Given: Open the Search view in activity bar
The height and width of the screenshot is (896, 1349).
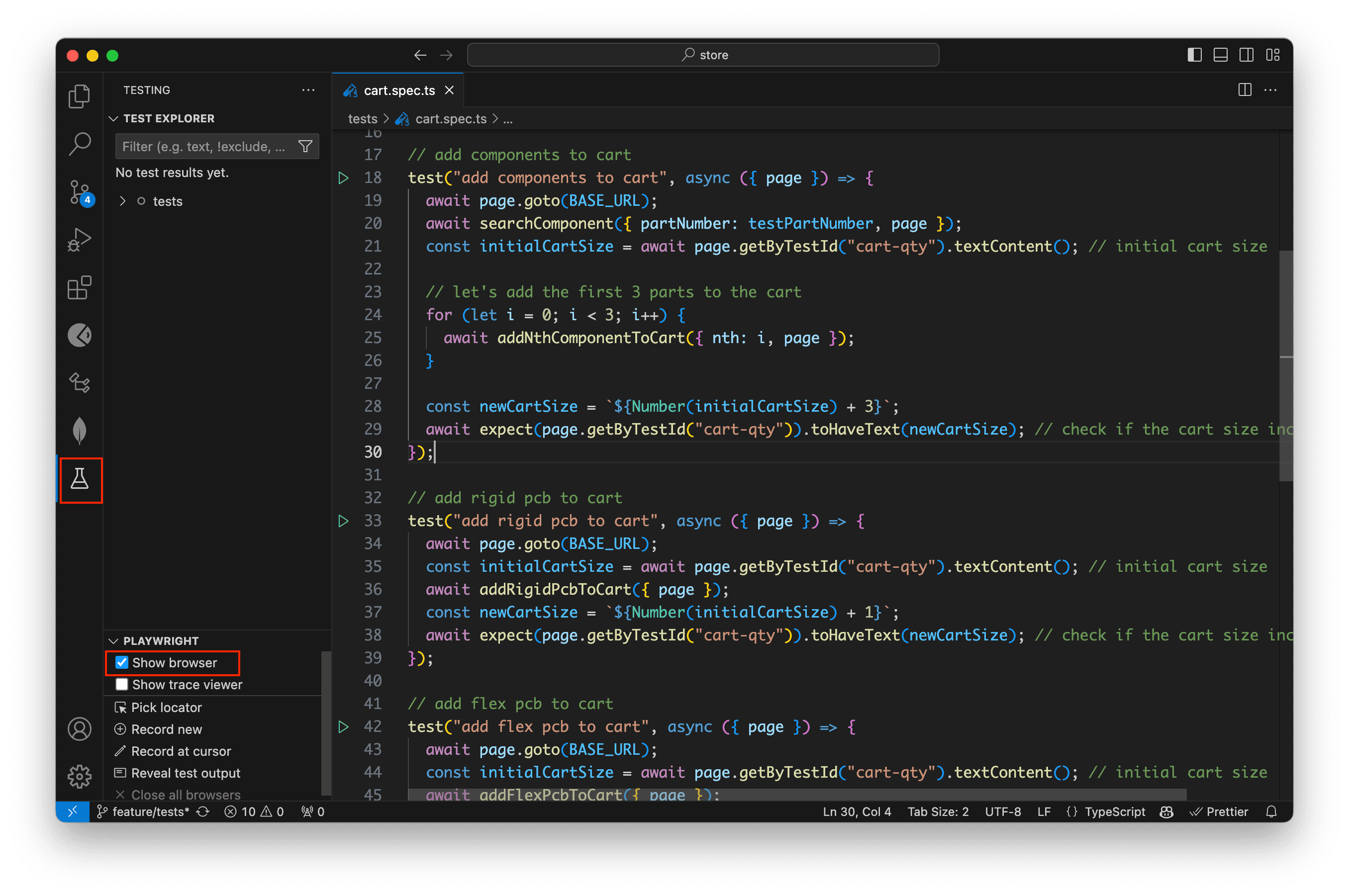Looking at the screenshot, I should 80,144.
